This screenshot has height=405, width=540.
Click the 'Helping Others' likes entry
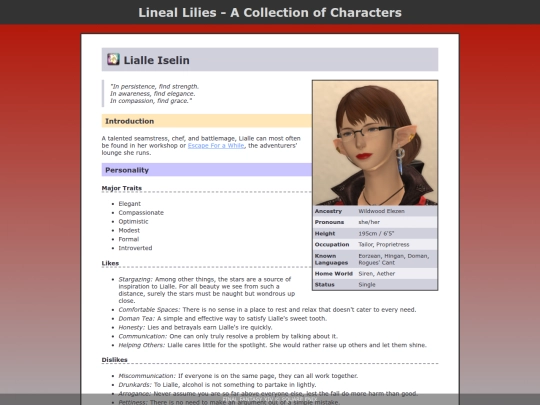coord(272,345)
